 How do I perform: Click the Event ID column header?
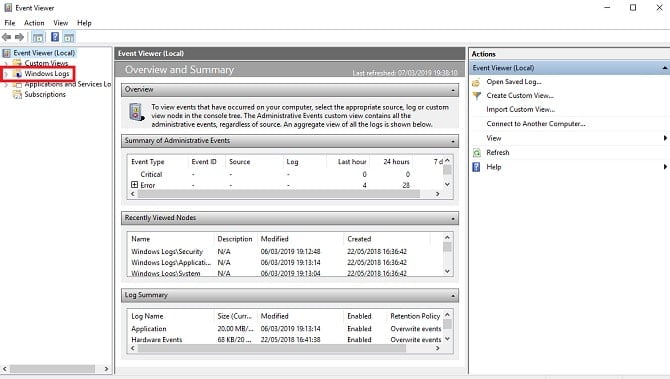(x=204, y=162)
